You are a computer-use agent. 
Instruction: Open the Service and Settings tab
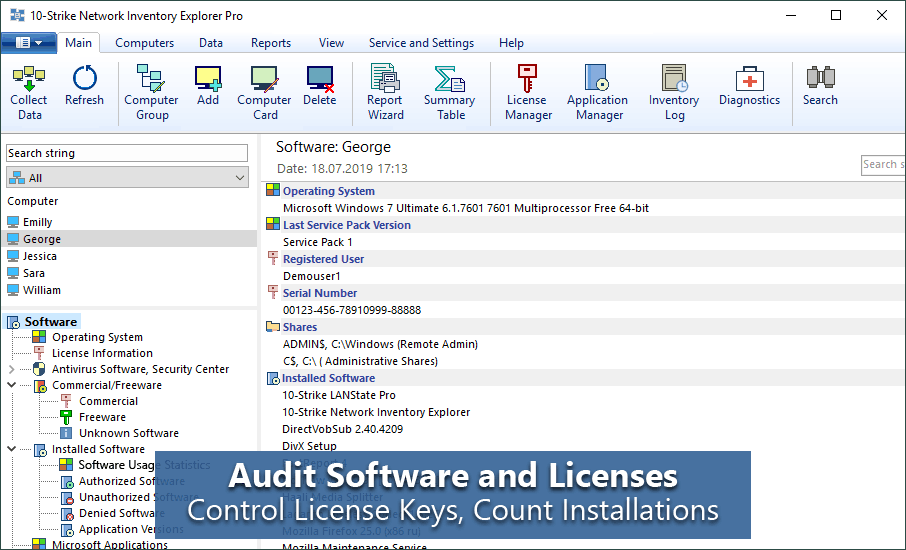coord(421,43)
